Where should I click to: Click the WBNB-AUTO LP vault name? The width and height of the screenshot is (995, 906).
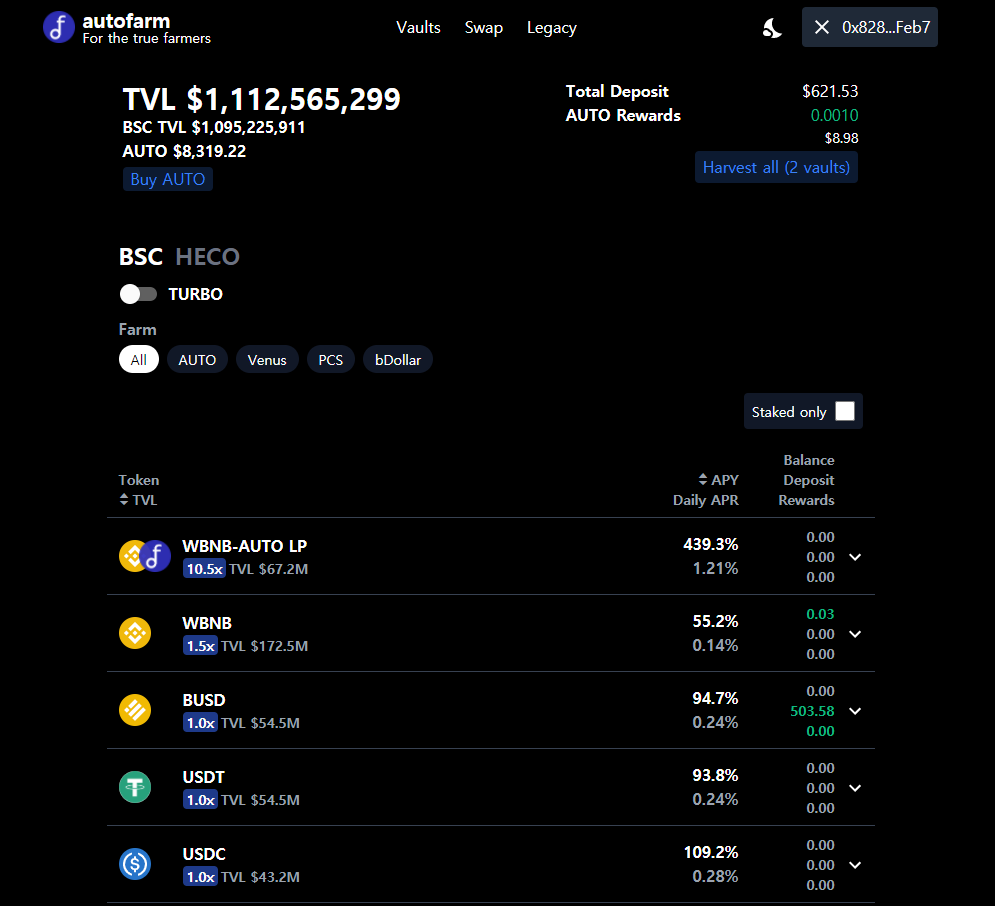(x=245, y=546)
